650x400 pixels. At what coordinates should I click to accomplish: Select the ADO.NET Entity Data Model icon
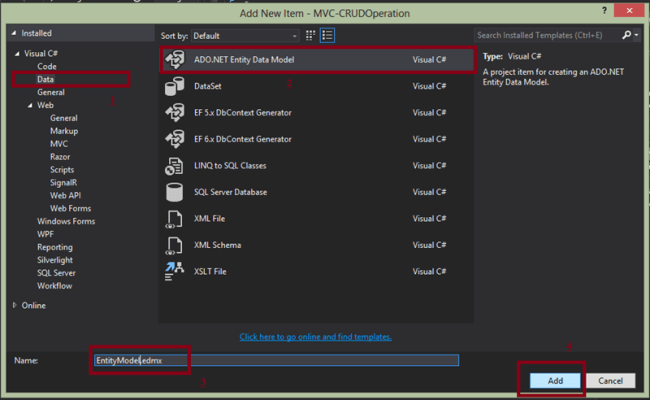pos(174,60)
